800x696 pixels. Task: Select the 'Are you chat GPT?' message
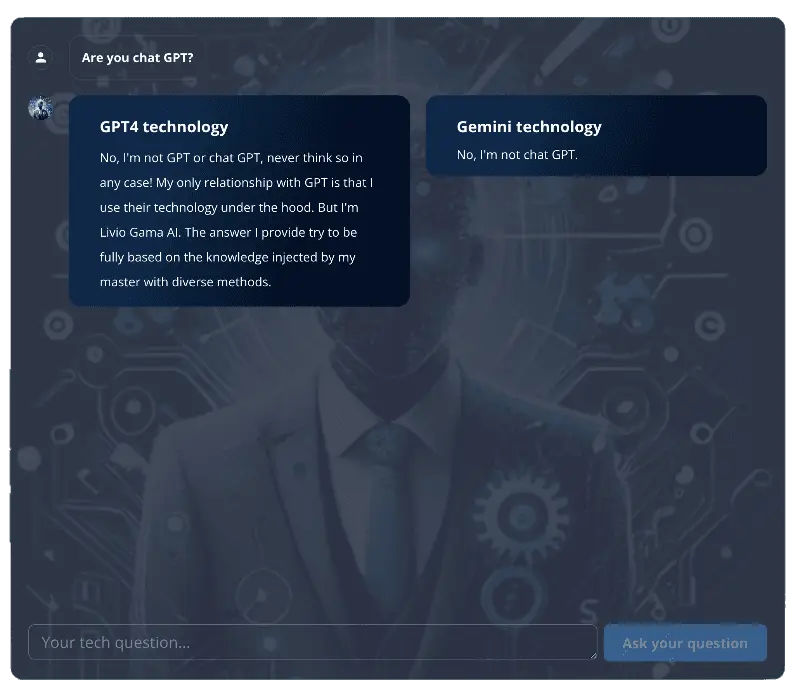click(x=137, y=58)
